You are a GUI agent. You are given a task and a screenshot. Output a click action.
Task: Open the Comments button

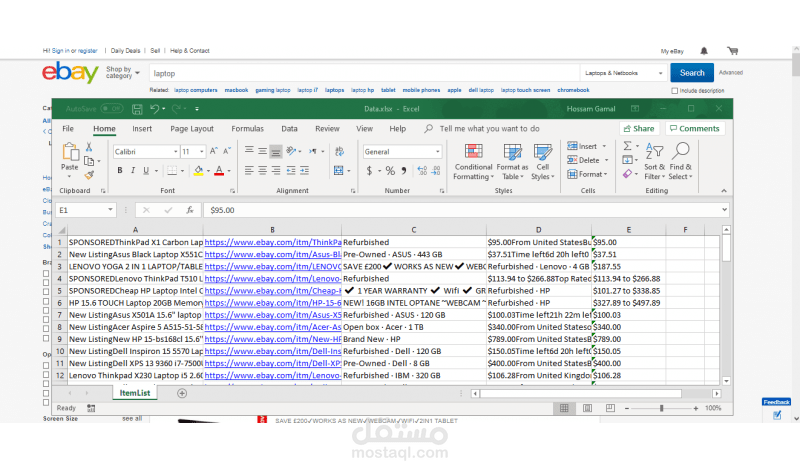694,129
